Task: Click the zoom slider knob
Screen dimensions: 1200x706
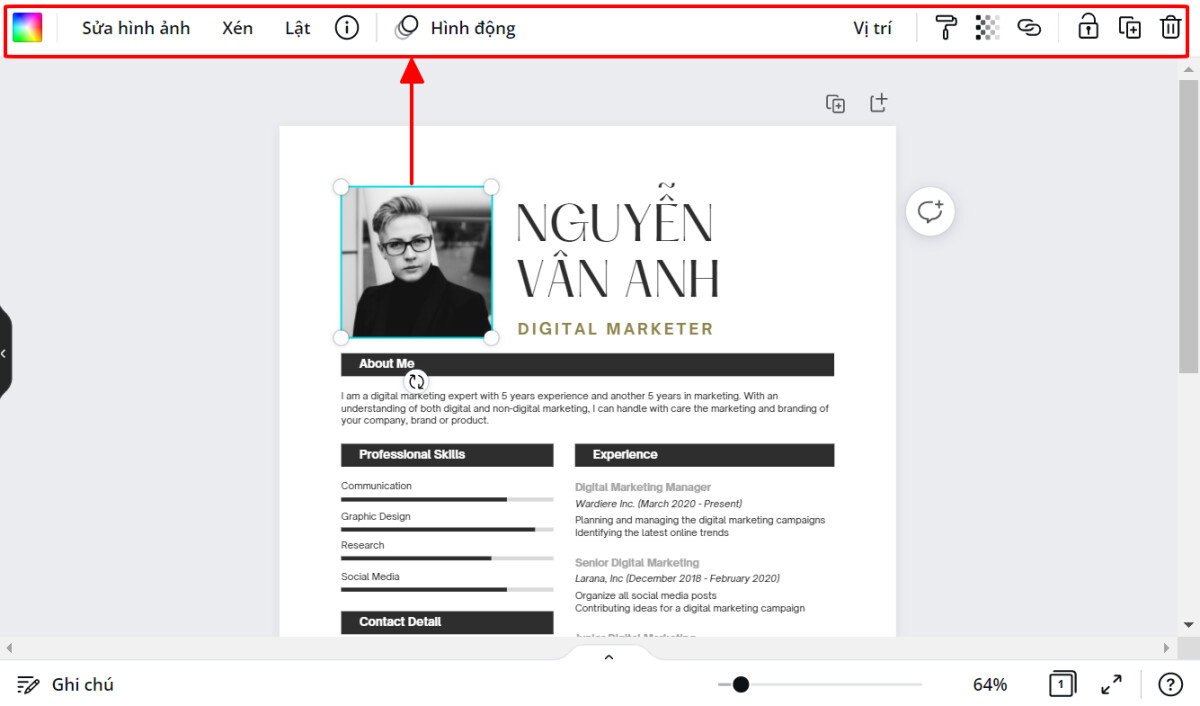Action: 740,685
